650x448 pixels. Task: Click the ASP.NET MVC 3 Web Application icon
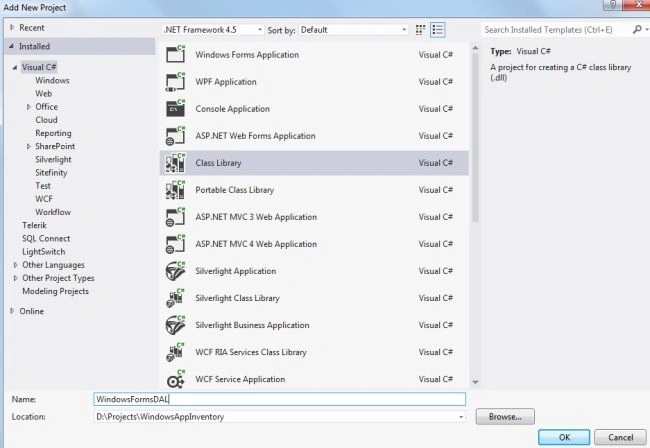pos(175,217)
